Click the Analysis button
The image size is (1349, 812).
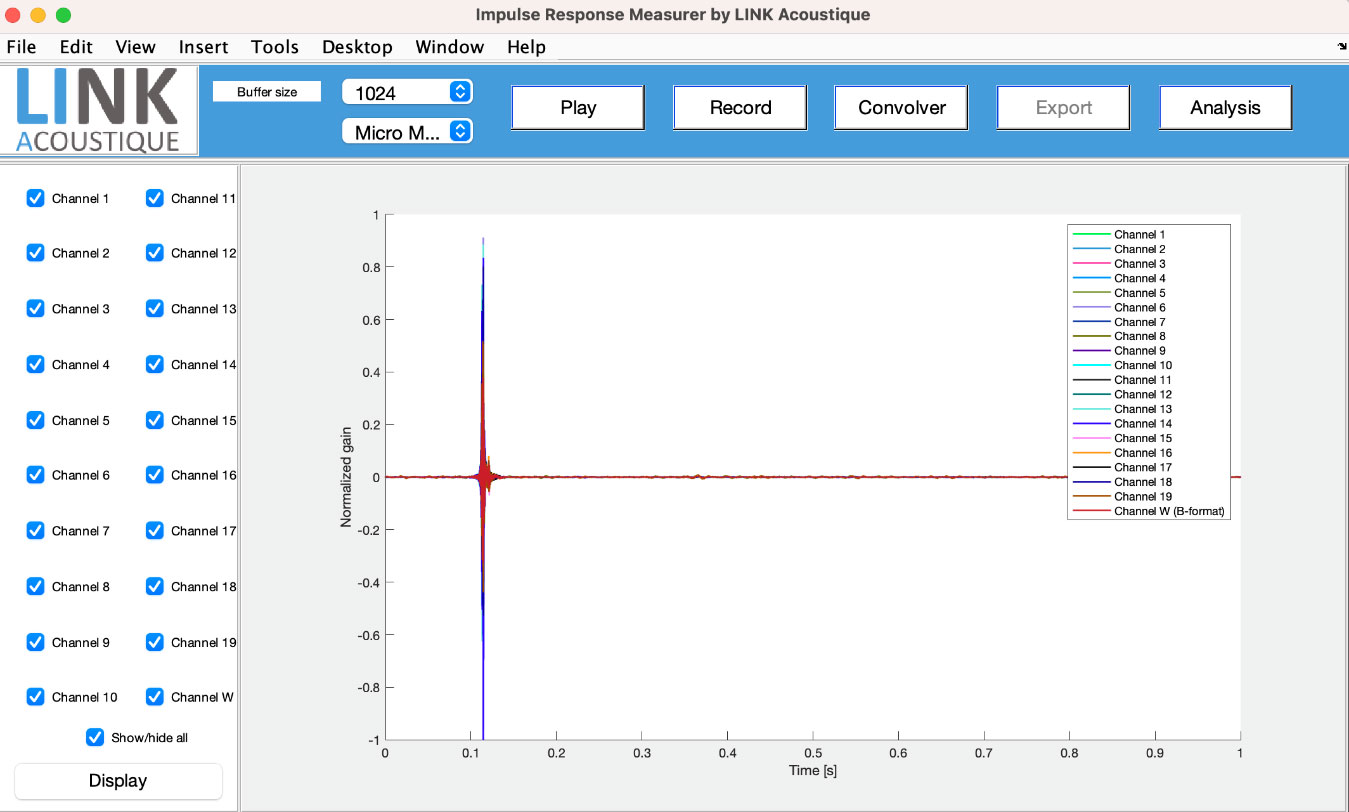1225,108
